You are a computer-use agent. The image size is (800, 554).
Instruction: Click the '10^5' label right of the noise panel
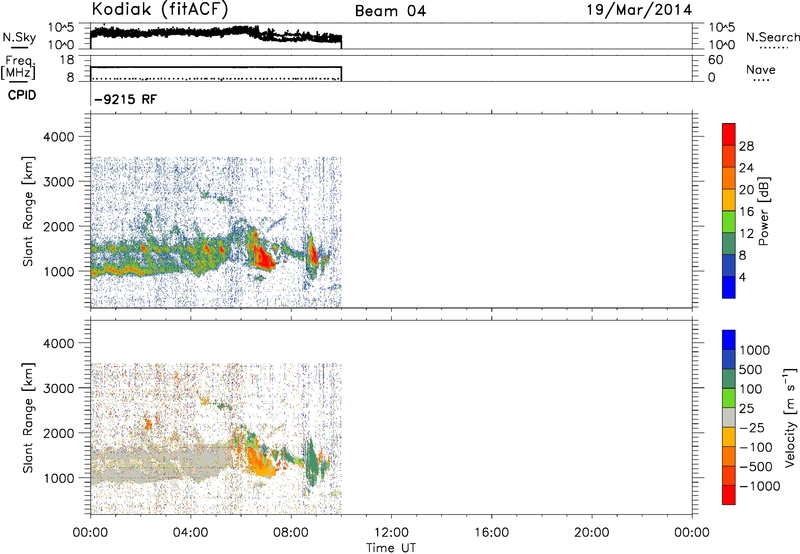point(719,28)
